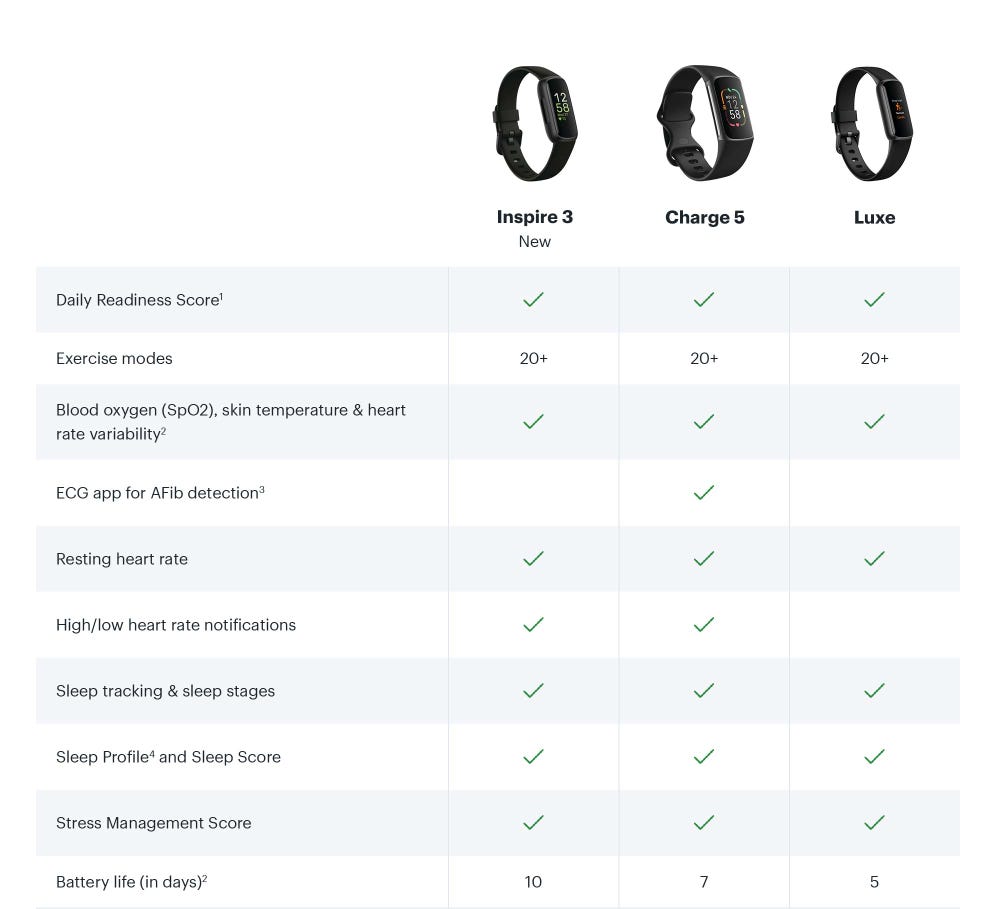Click the New label under Inspire 3
The image size is (997, 909).
(x=535, y=242)
